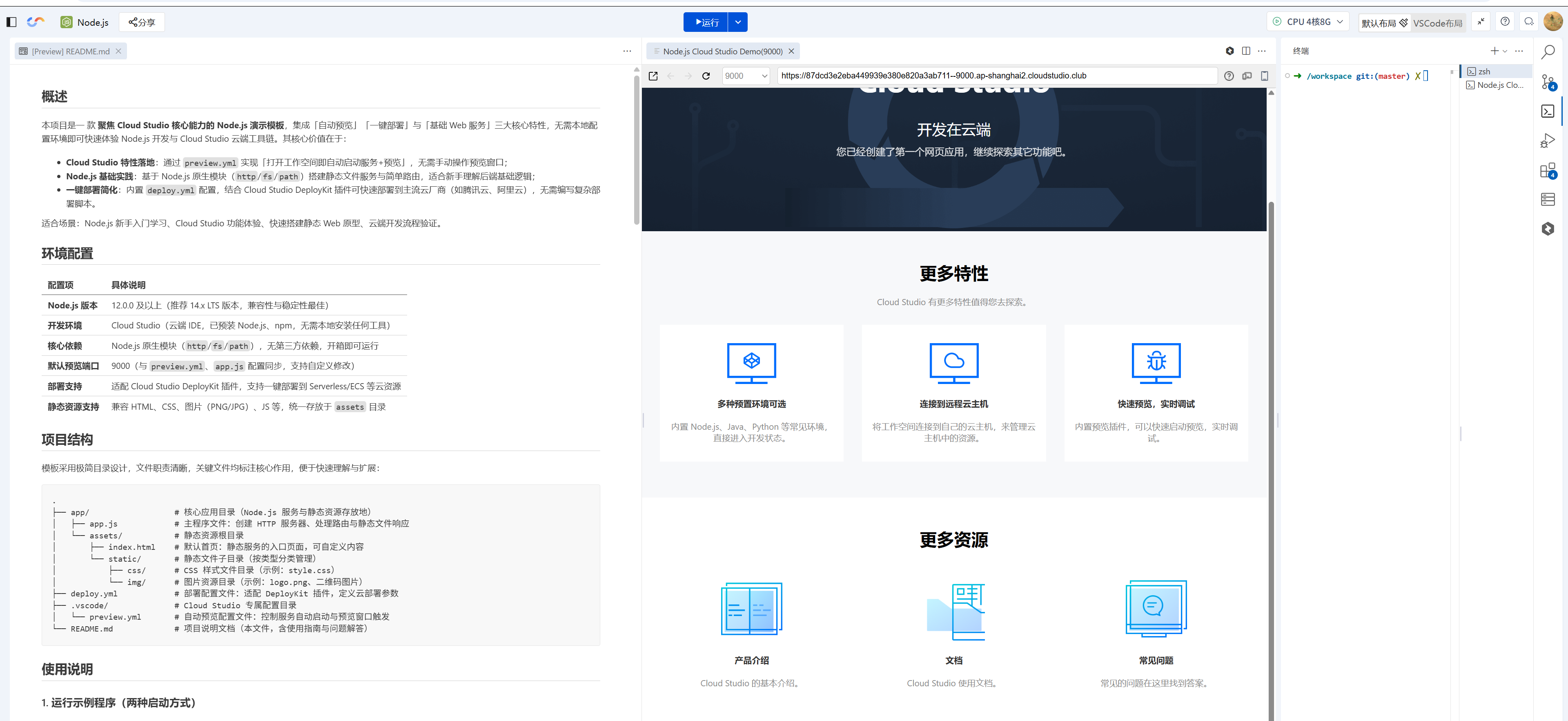
Task: Open Run and Debug sidebar panel
Action: [1548, 141]
